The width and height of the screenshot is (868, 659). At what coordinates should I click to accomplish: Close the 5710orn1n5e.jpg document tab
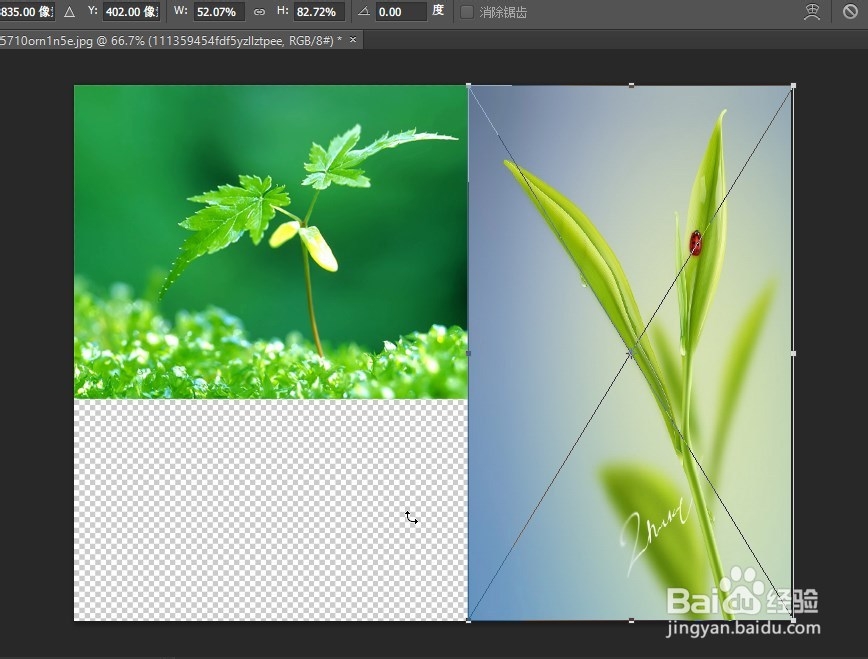click(353, 39)
